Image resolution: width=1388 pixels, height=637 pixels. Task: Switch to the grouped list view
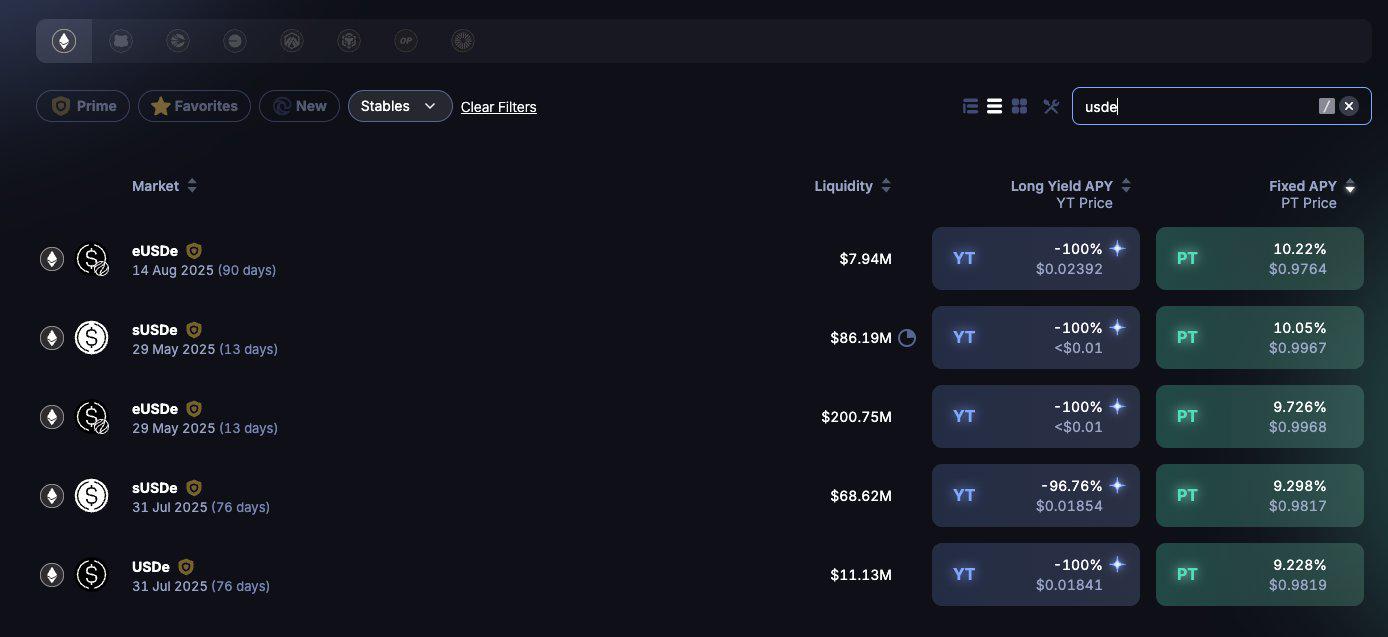pyautogui.click(x=970, y=106)
